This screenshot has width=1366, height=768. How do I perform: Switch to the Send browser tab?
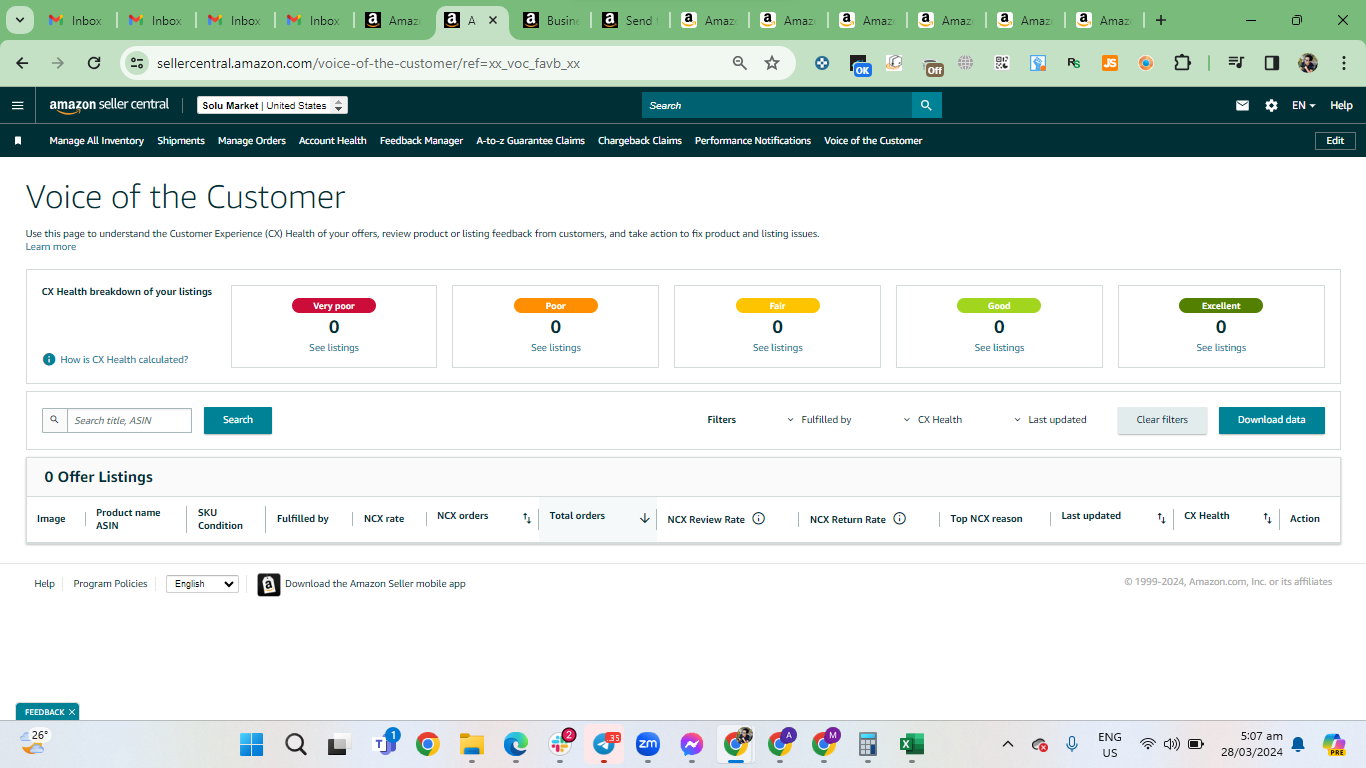[x=628, y=20]
